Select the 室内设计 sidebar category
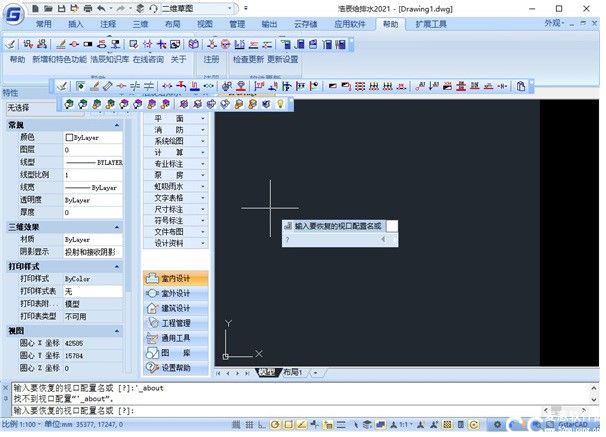This screenshot has width=606, height=437. (x=176, y=278)
